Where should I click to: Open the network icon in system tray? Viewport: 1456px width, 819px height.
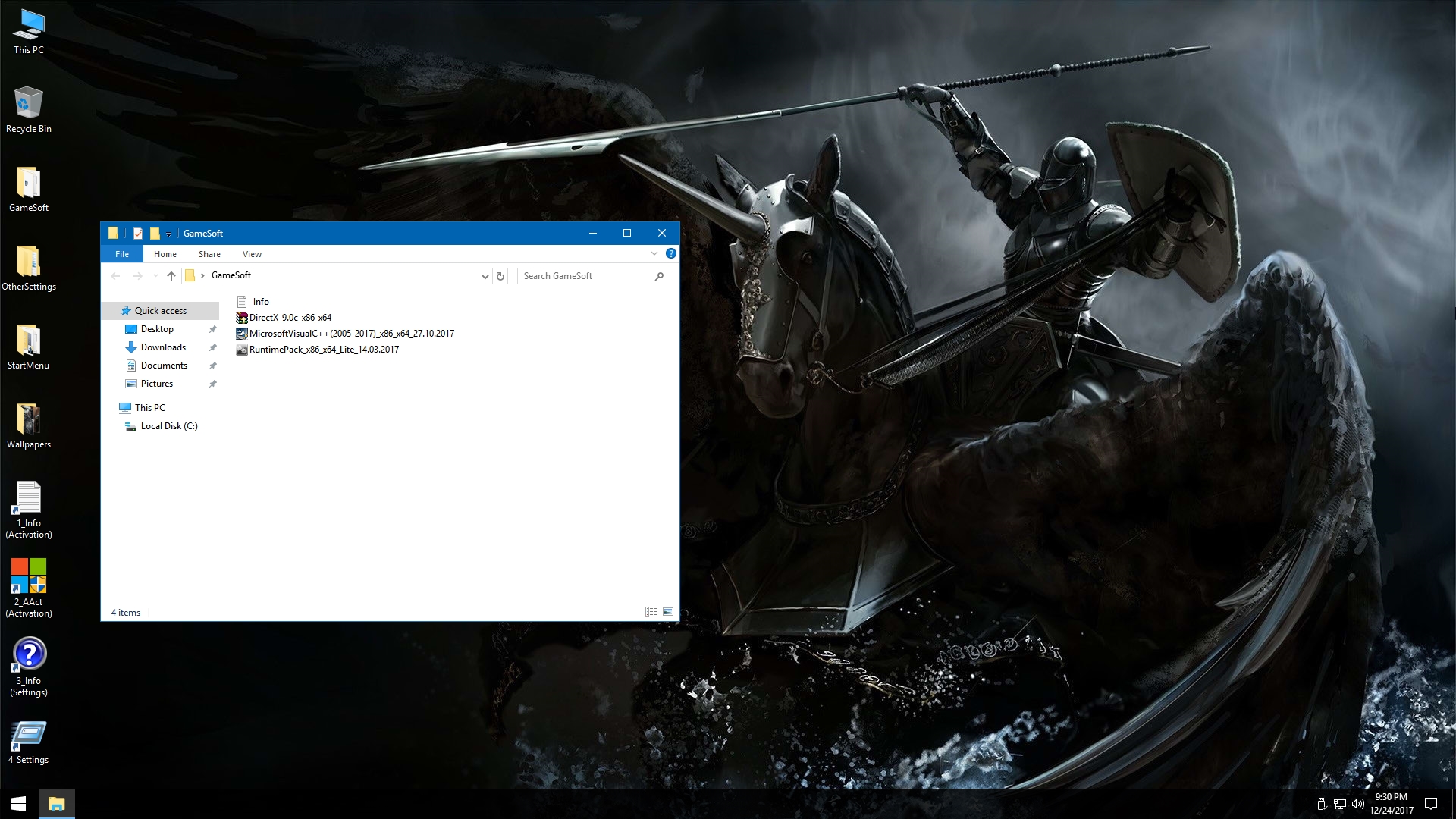point(1340,804)
